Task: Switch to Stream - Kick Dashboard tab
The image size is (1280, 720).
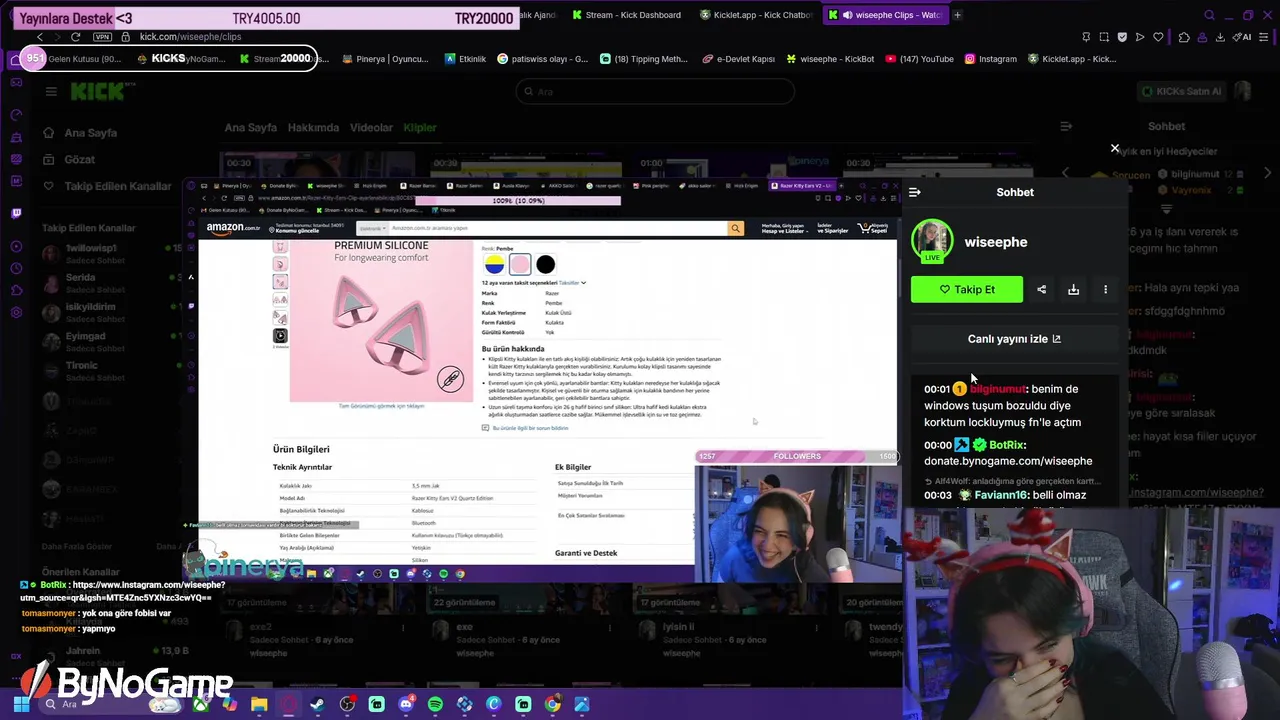Action: click(627, 15)
